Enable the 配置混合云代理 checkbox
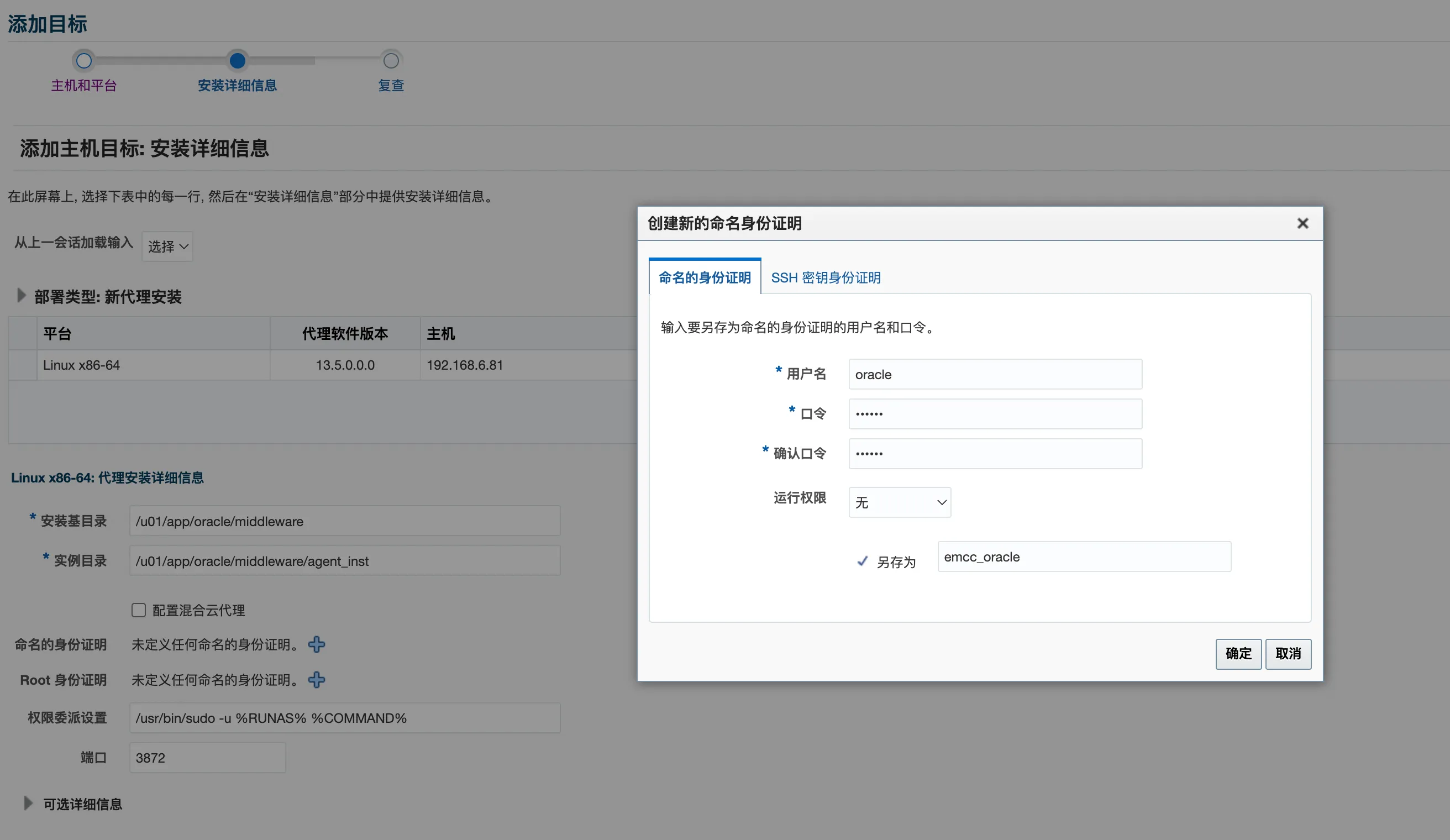Viewport: 1450px width, 840px height. [x=139, y=610]
